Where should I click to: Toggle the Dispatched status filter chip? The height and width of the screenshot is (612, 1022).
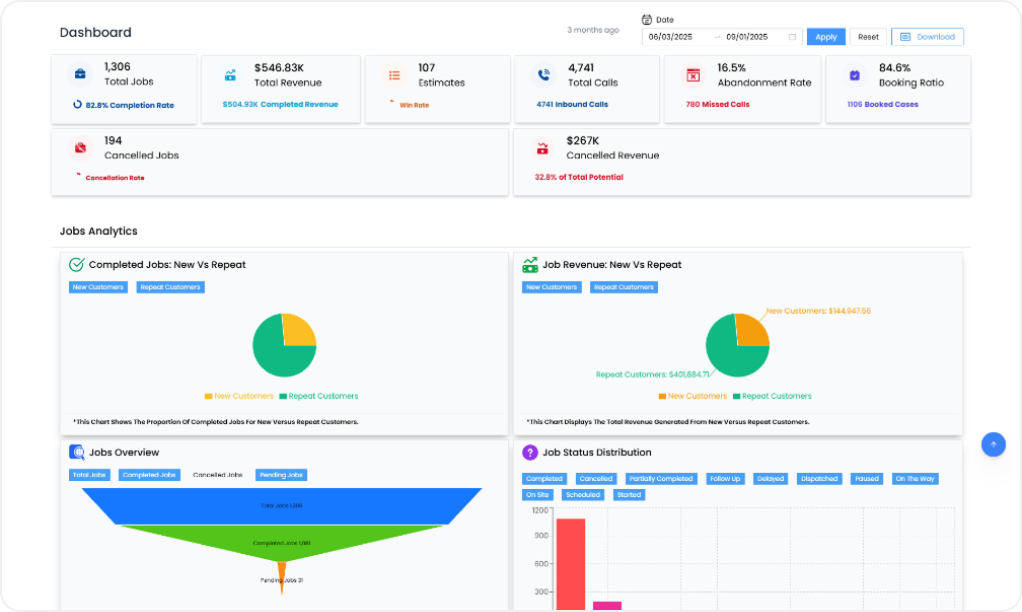coord(819,478)
